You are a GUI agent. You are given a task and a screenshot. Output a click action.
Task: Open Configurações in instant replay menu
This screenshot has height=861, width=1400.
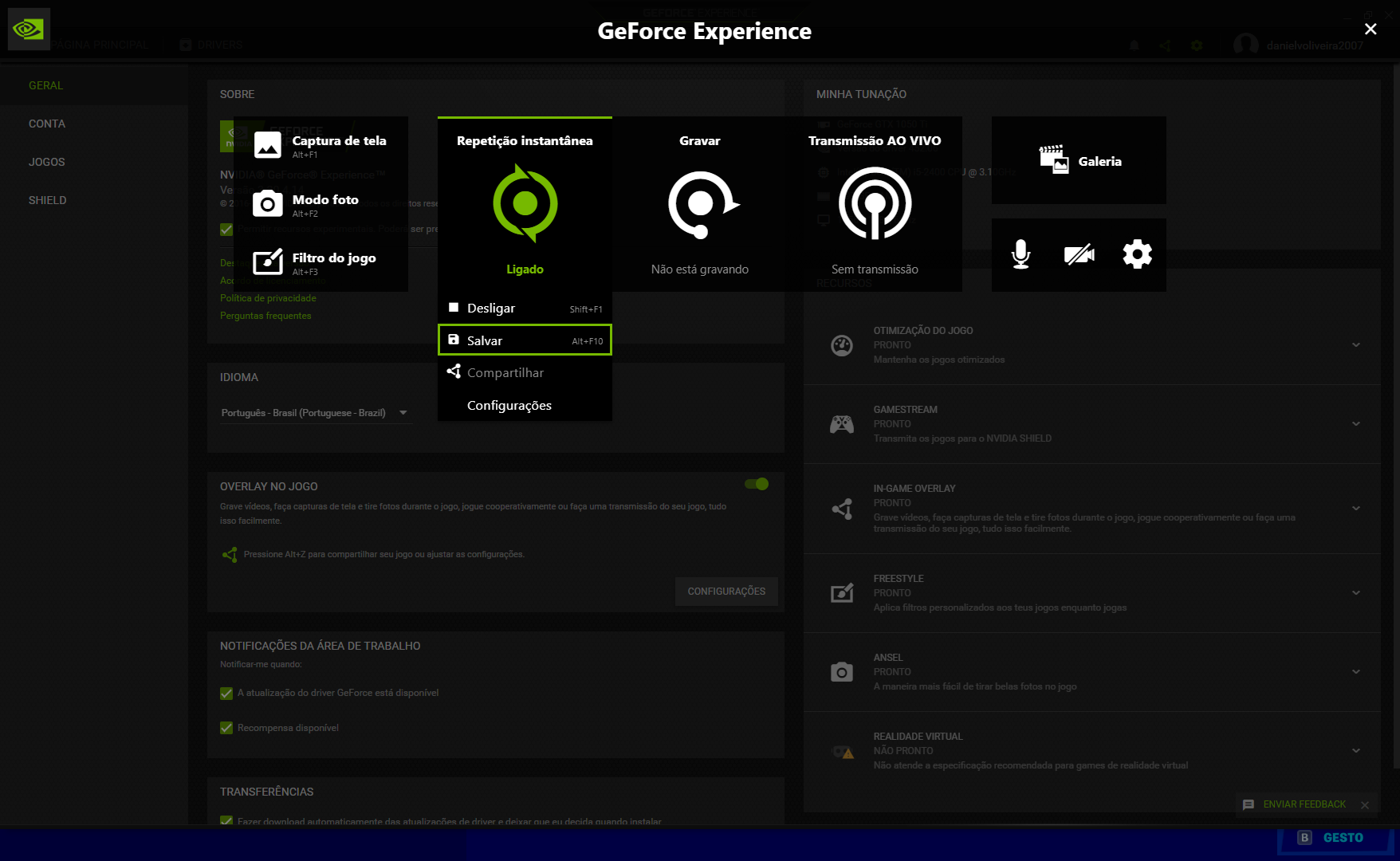(x=525, y=405)
